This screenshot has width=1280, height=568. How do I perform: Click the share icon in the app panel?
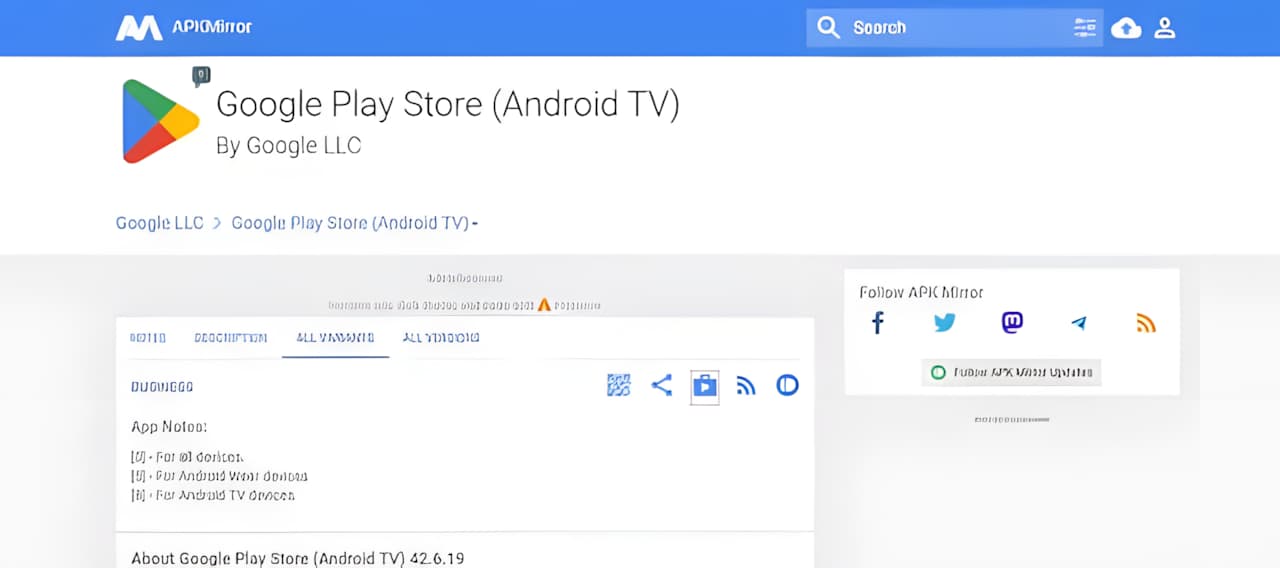tap(662, 385)
